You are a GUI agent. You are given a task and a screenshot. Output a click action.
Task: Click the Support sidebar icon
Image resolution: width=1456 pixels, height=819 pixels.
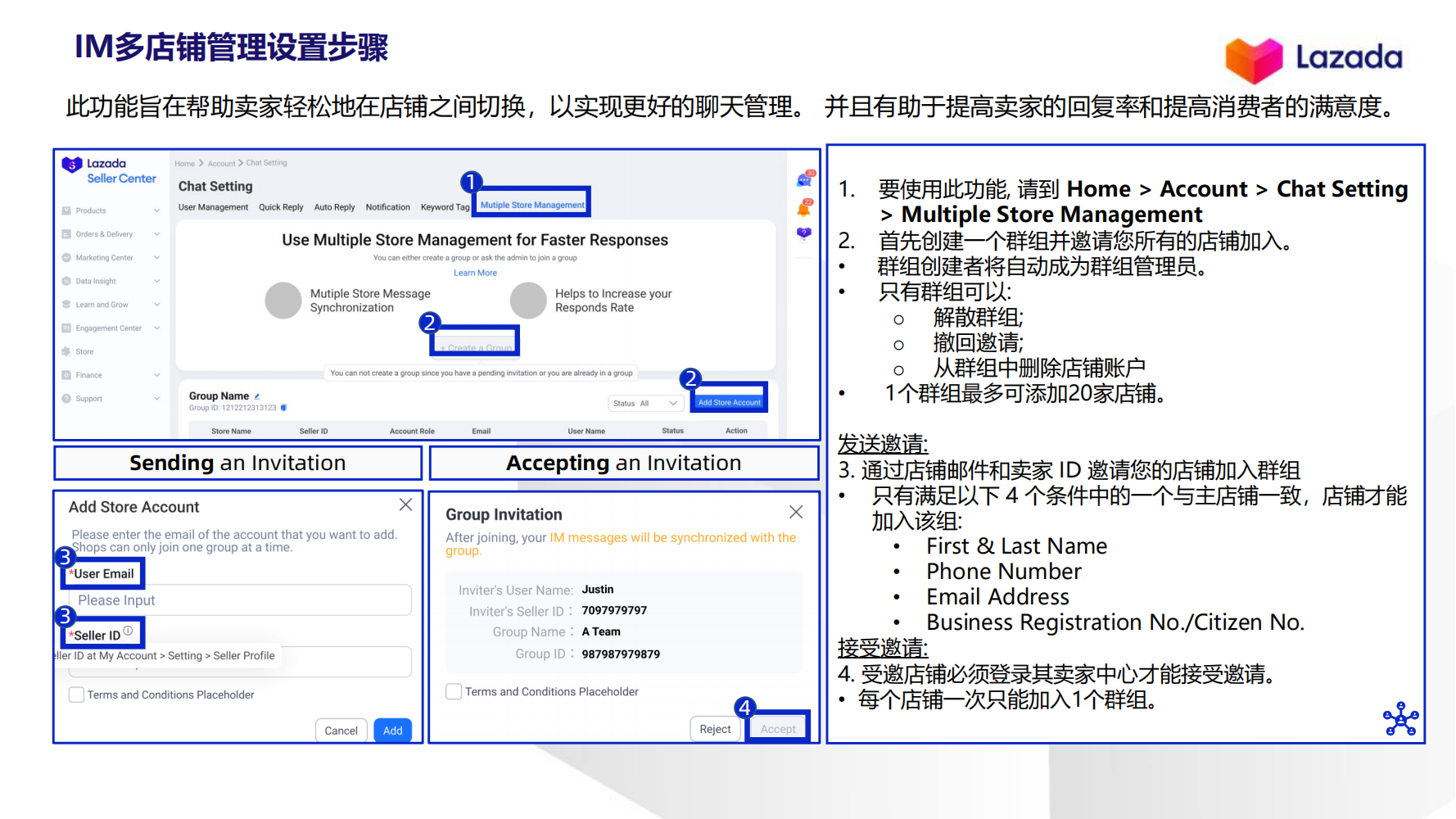point(66,399)
